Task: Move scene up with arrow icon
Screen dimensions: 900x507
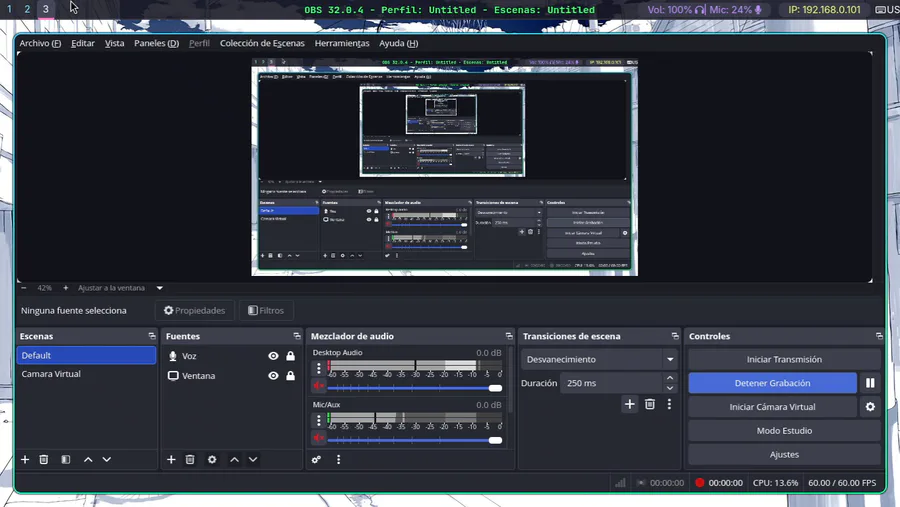Action: pyautogui.click(x=88, y=459)
